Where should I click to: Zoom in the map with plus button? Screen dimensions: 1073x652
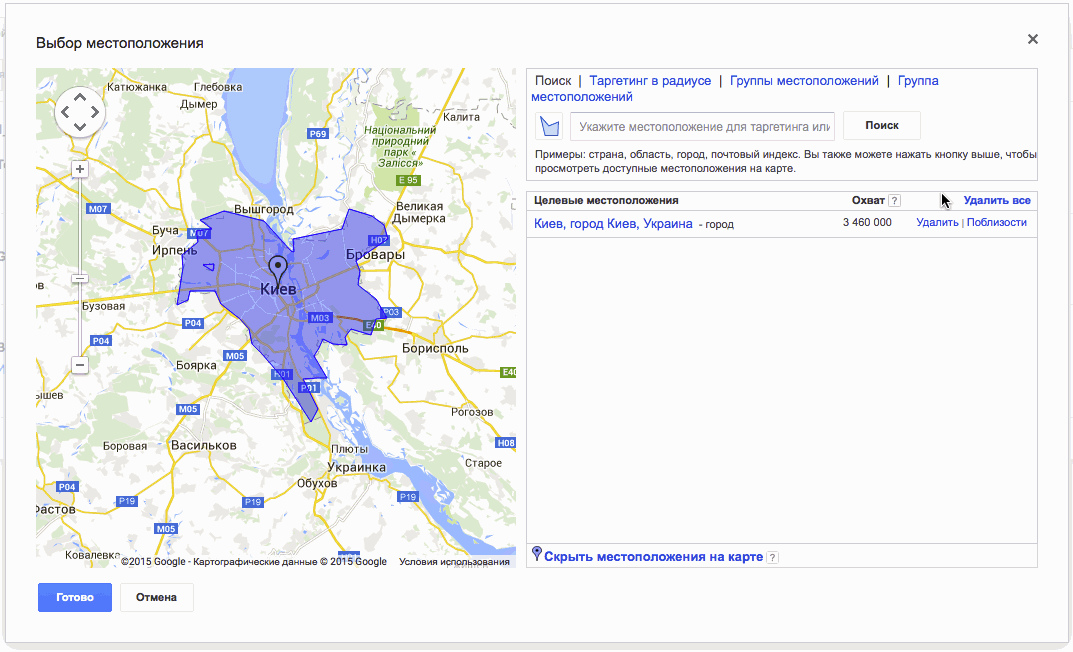80,169
